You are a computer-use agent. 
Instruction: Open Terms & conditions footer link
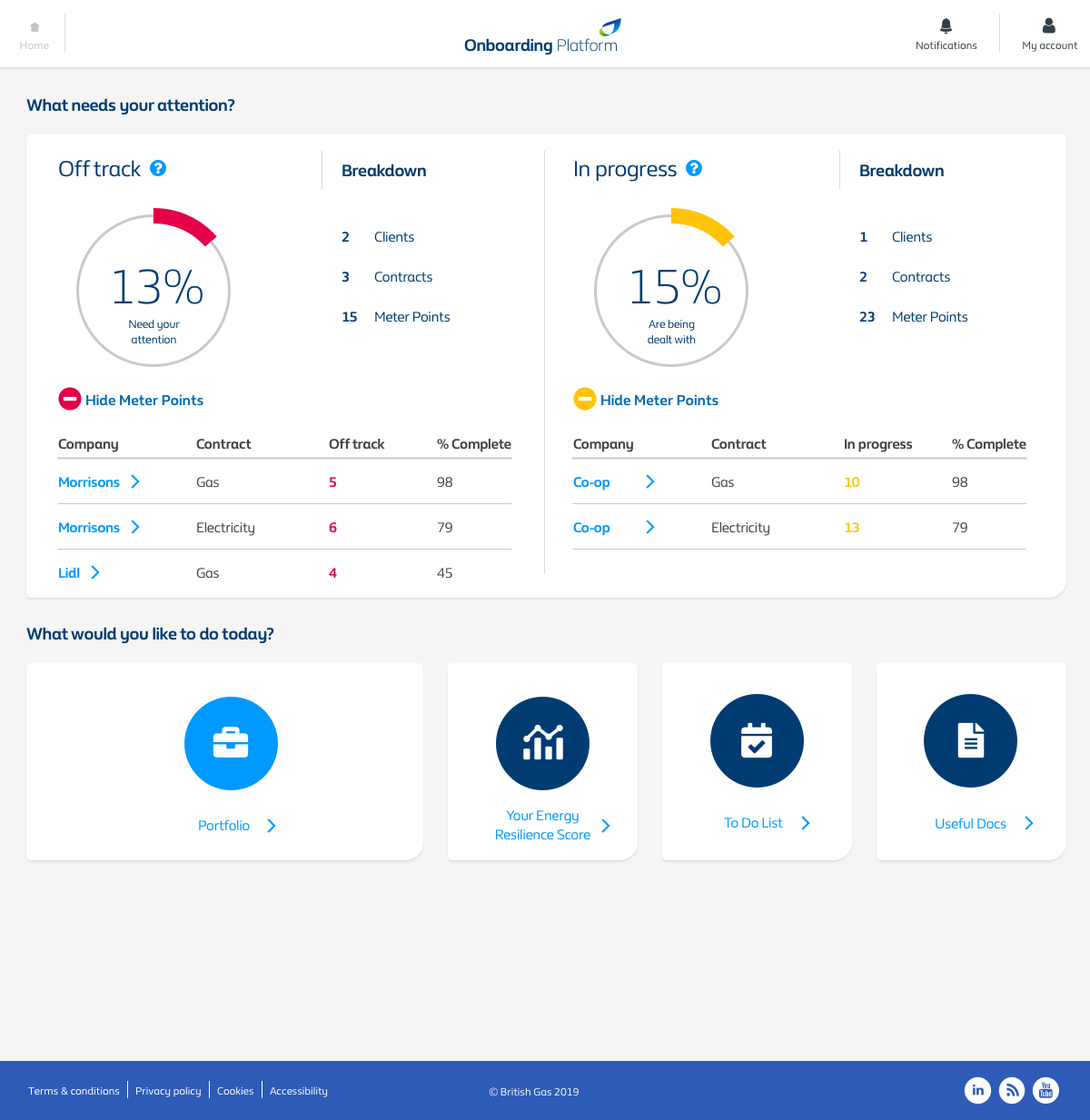[74, 1091]
